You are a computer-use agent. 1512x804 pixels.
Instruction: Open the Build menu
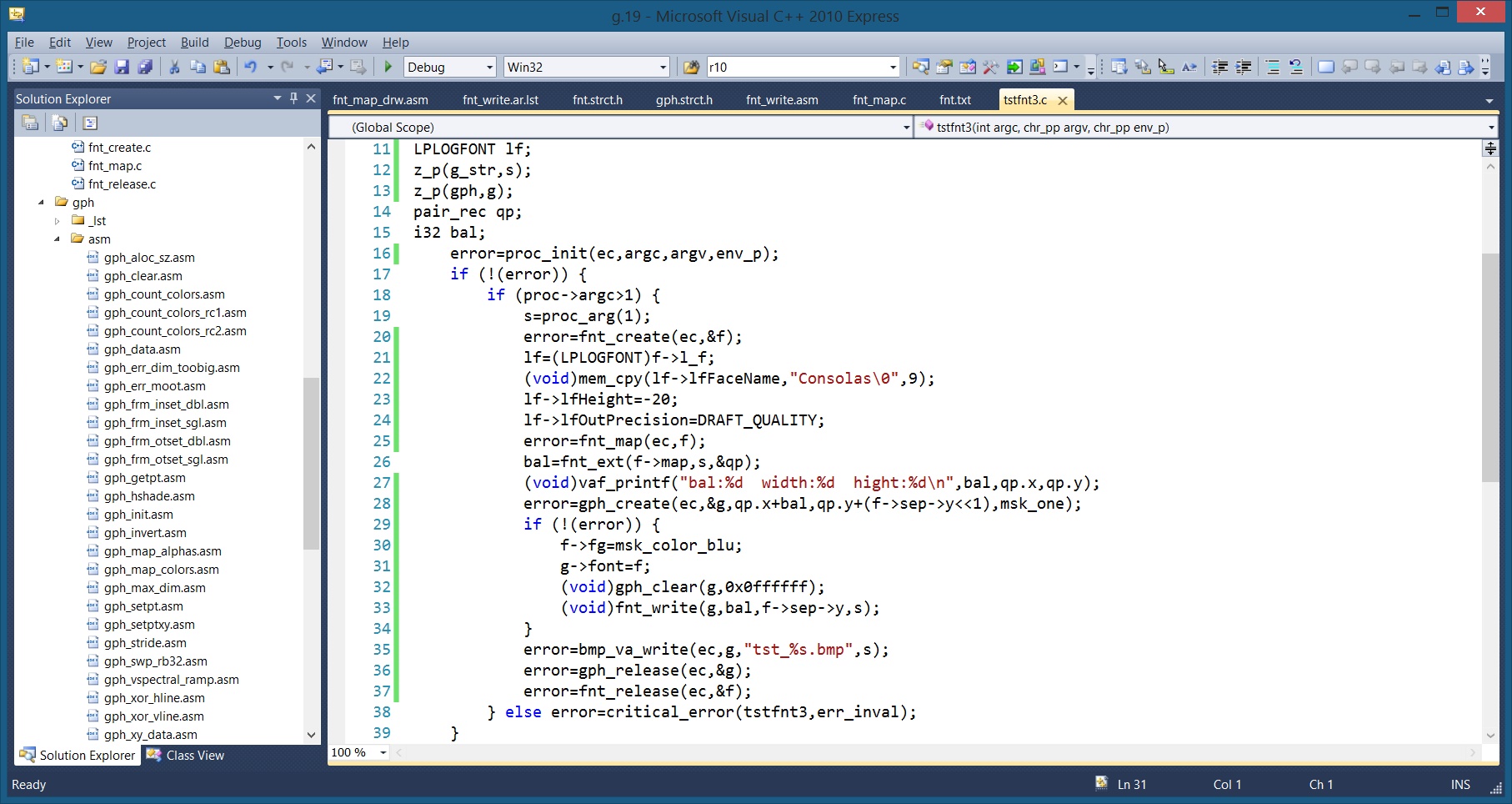pyautogui.click(x=194, y=43)
